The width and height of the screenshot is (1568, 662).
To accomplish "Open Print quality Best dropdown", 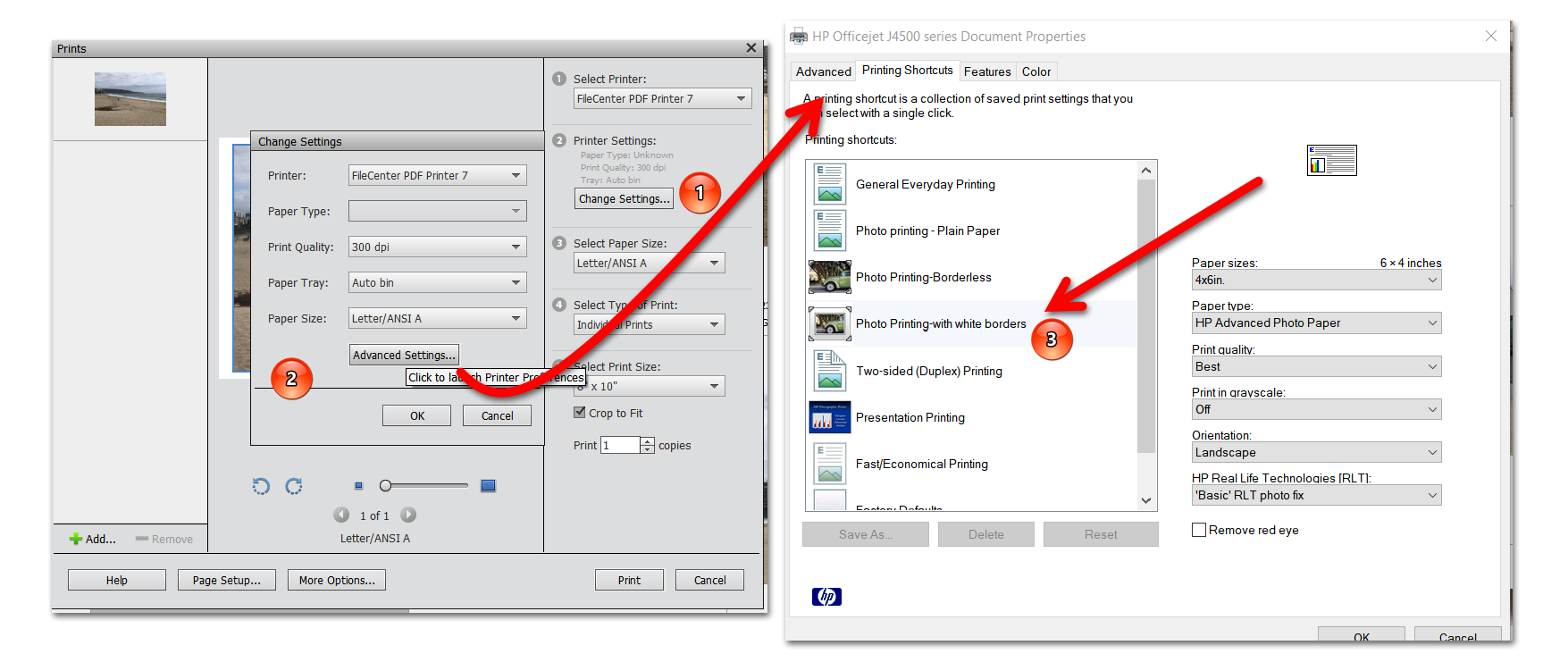I will [1316, 366].
